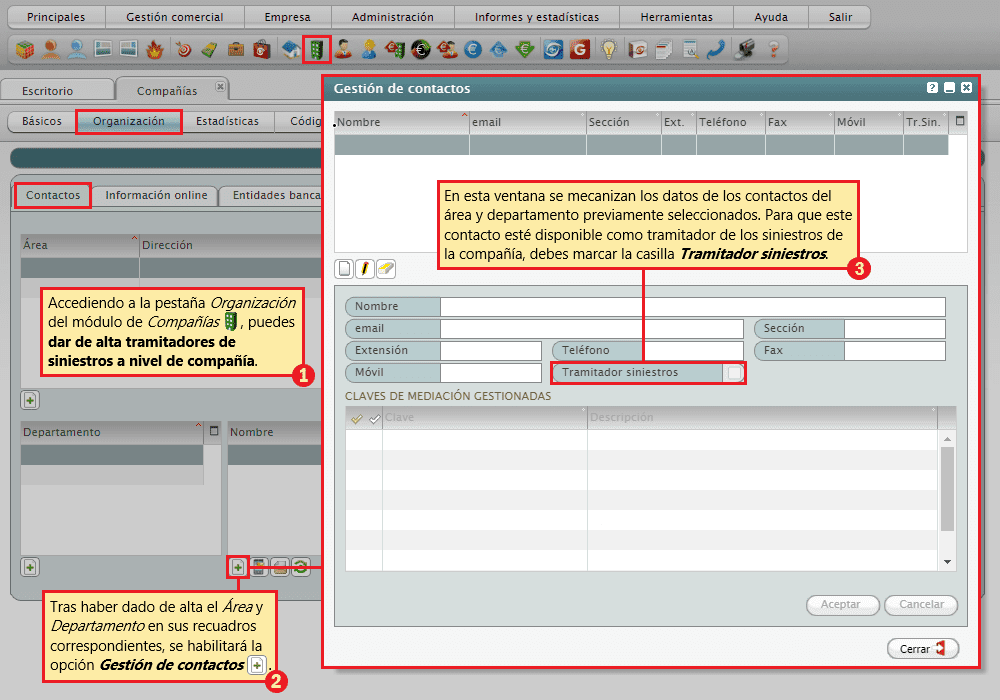Click into the email input field
Image resolution: width=1000 pixels, height=700 pixels.
[x=592, y=328]
